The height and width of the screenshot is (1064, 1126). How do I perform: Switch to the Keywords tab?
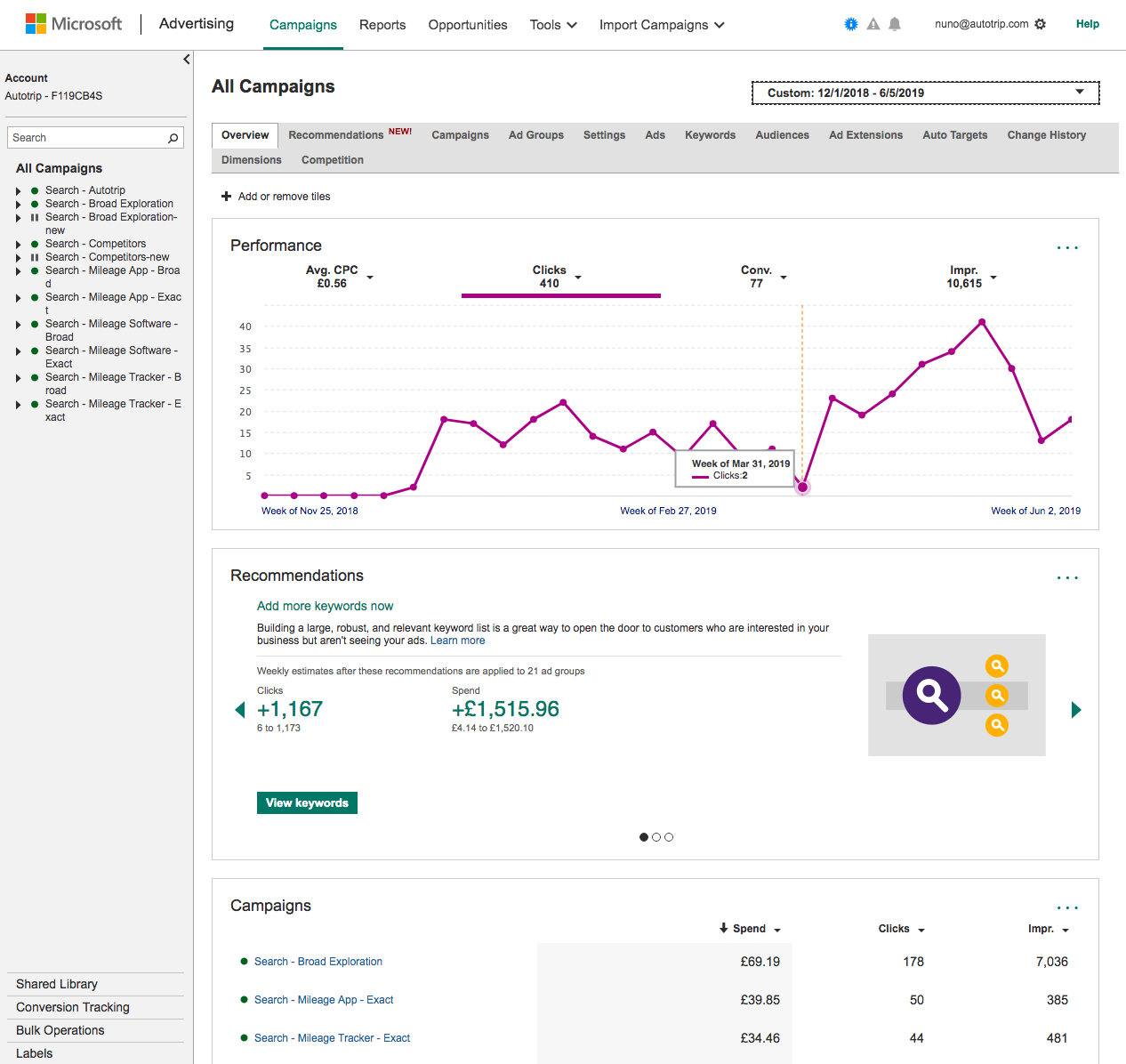click(x=710, y=135)
